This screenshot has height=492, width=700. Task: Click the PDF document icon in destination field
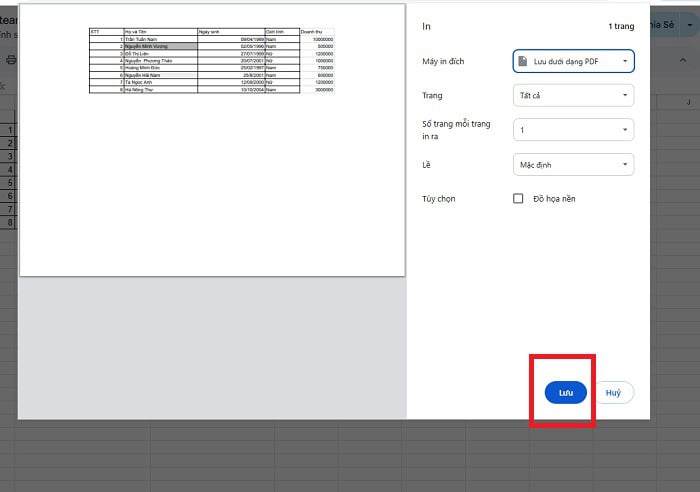[x=522, y=62]
